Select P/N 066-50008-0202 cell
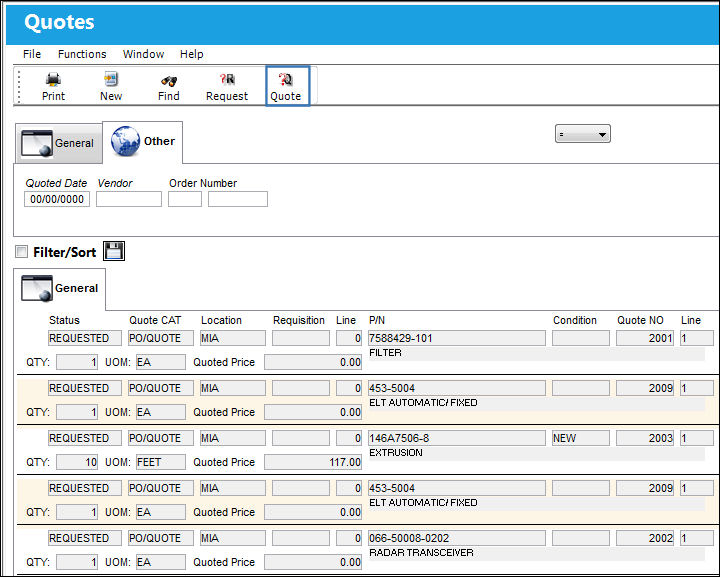Screen dimensions: 720x577 point(457,538)
